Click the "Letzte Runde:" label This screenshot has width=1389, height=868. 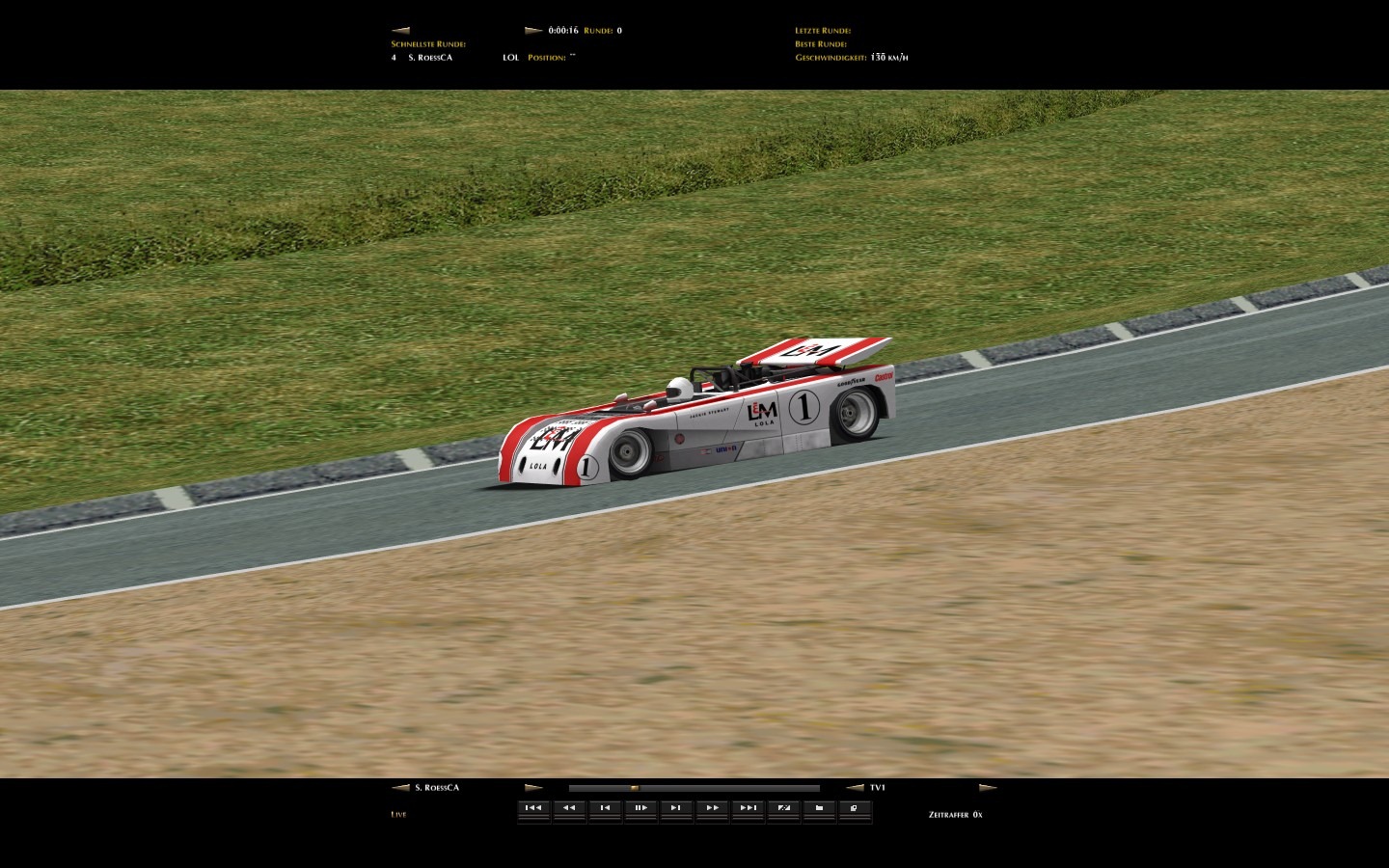(823, 31)
